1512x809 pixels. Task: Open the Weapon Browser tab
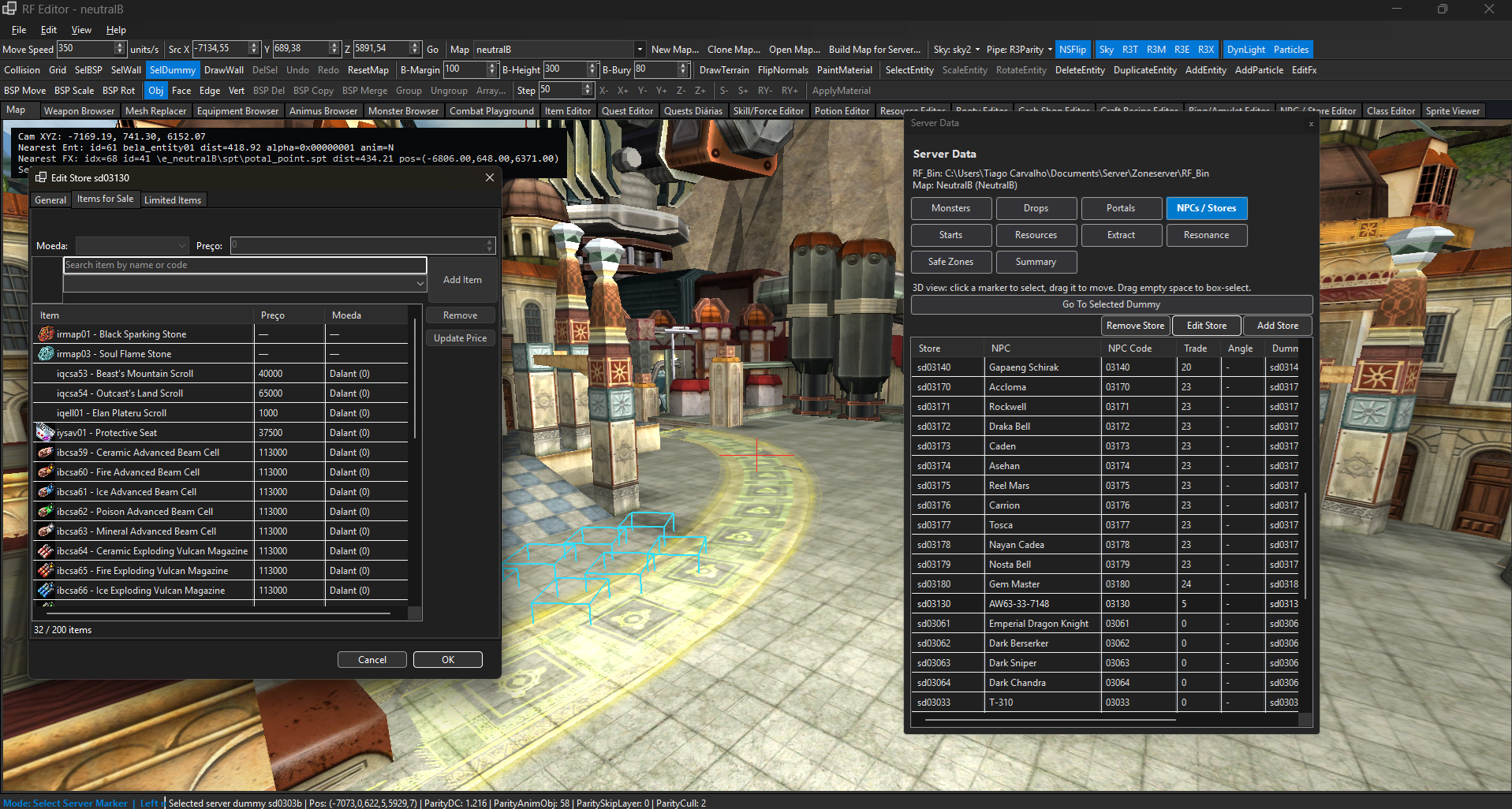79,111
